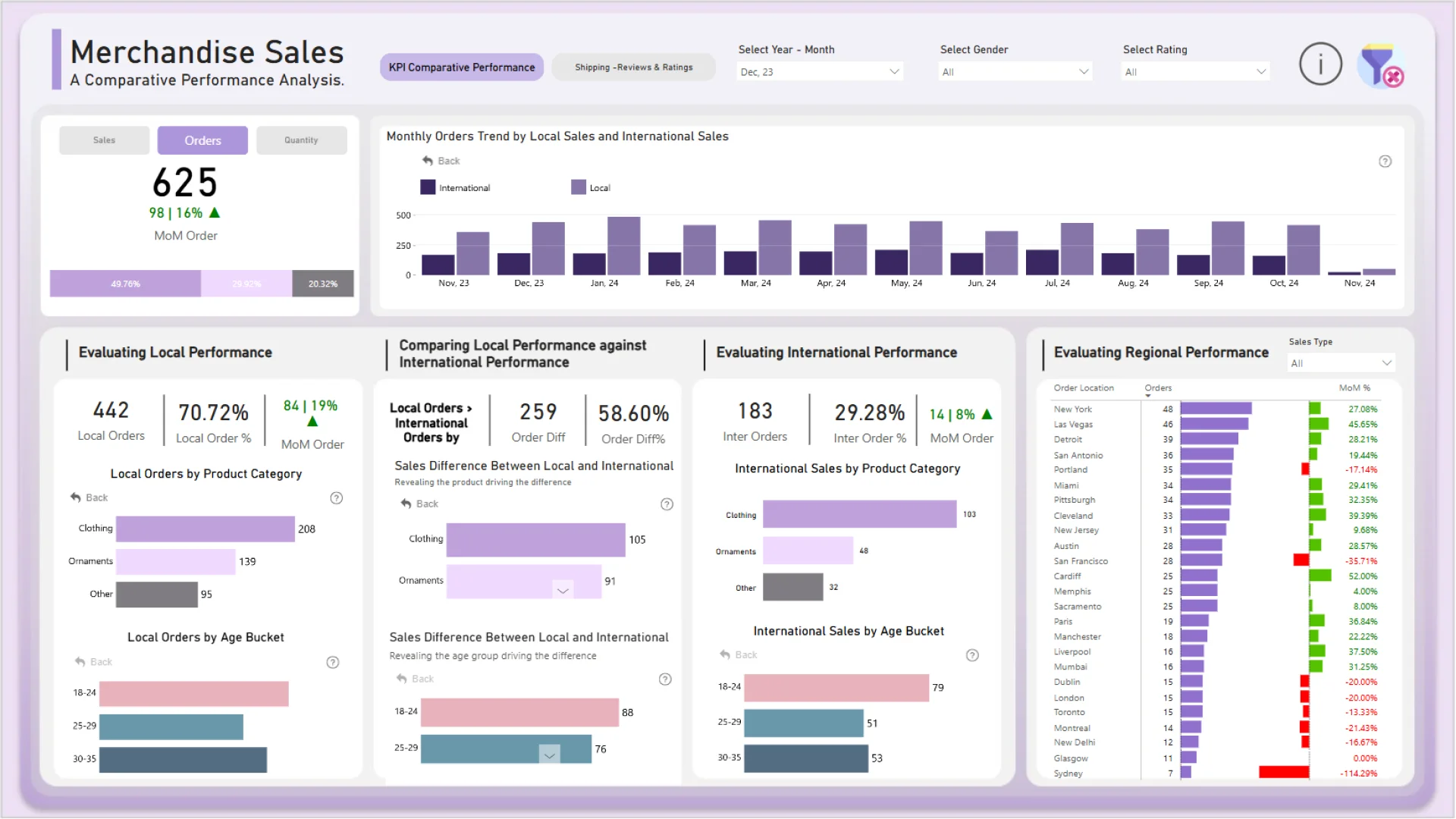The image size is (1456, 819).
Task: Select the Quantity metric tab
Action: (302, 140)
